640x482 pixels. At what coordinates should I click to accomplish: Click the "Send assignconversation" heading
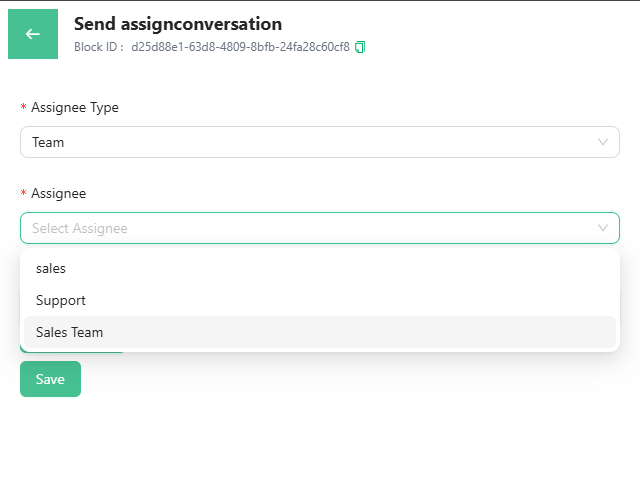pyautogui.click(x=178, y=23)
